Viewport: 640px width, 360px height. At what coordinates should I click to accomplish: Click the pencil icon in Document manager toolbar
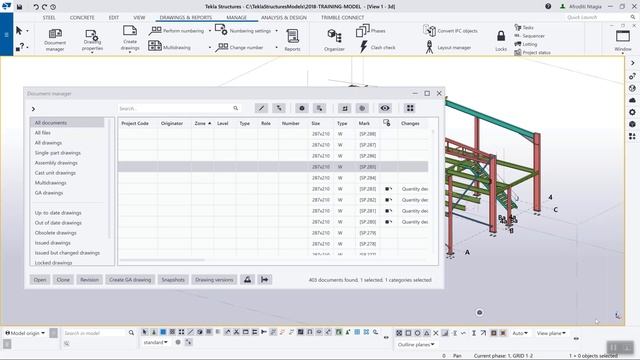click(262, 108)
